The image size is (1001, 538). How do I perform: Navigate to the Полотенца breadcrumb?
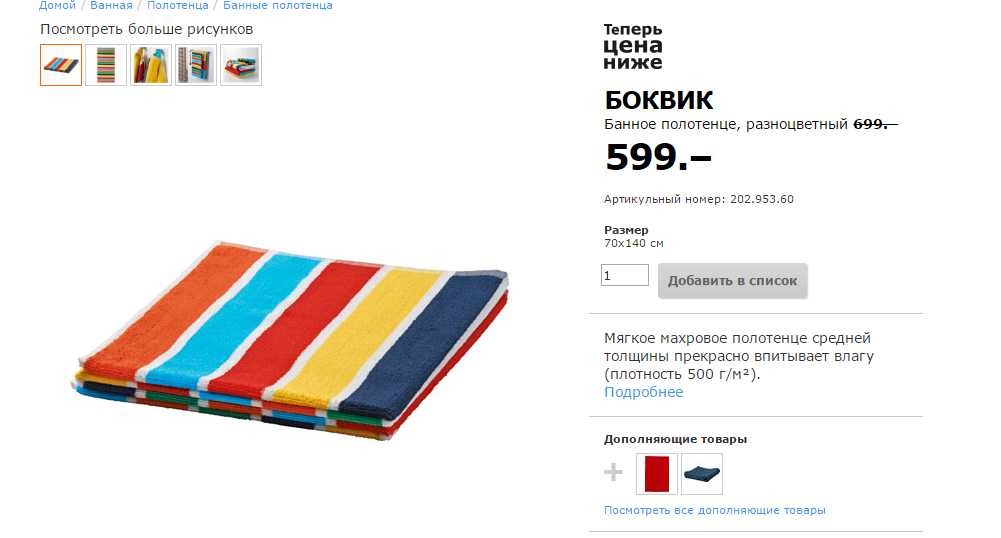tap(177, 5)
